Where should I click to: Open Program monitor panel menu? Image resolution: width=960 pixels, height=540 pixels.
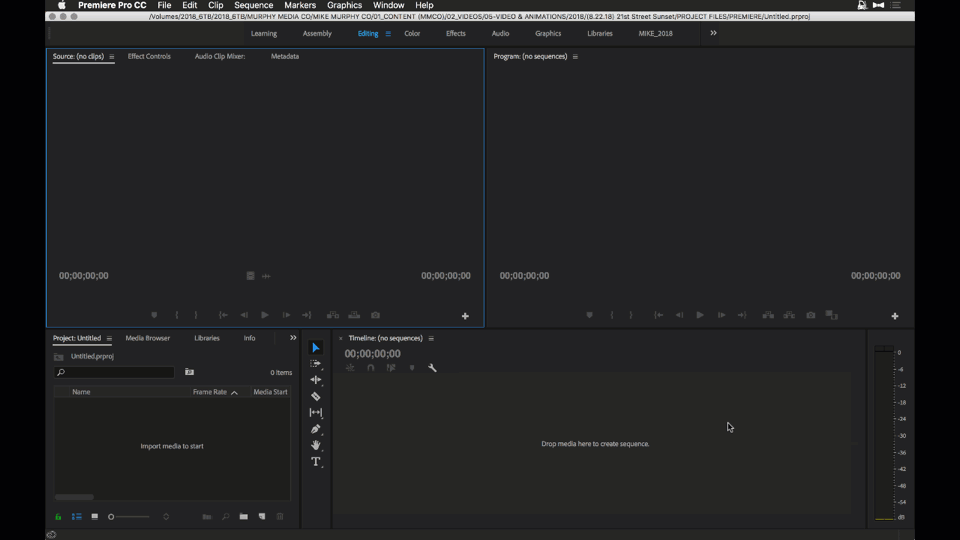point(575,56)
